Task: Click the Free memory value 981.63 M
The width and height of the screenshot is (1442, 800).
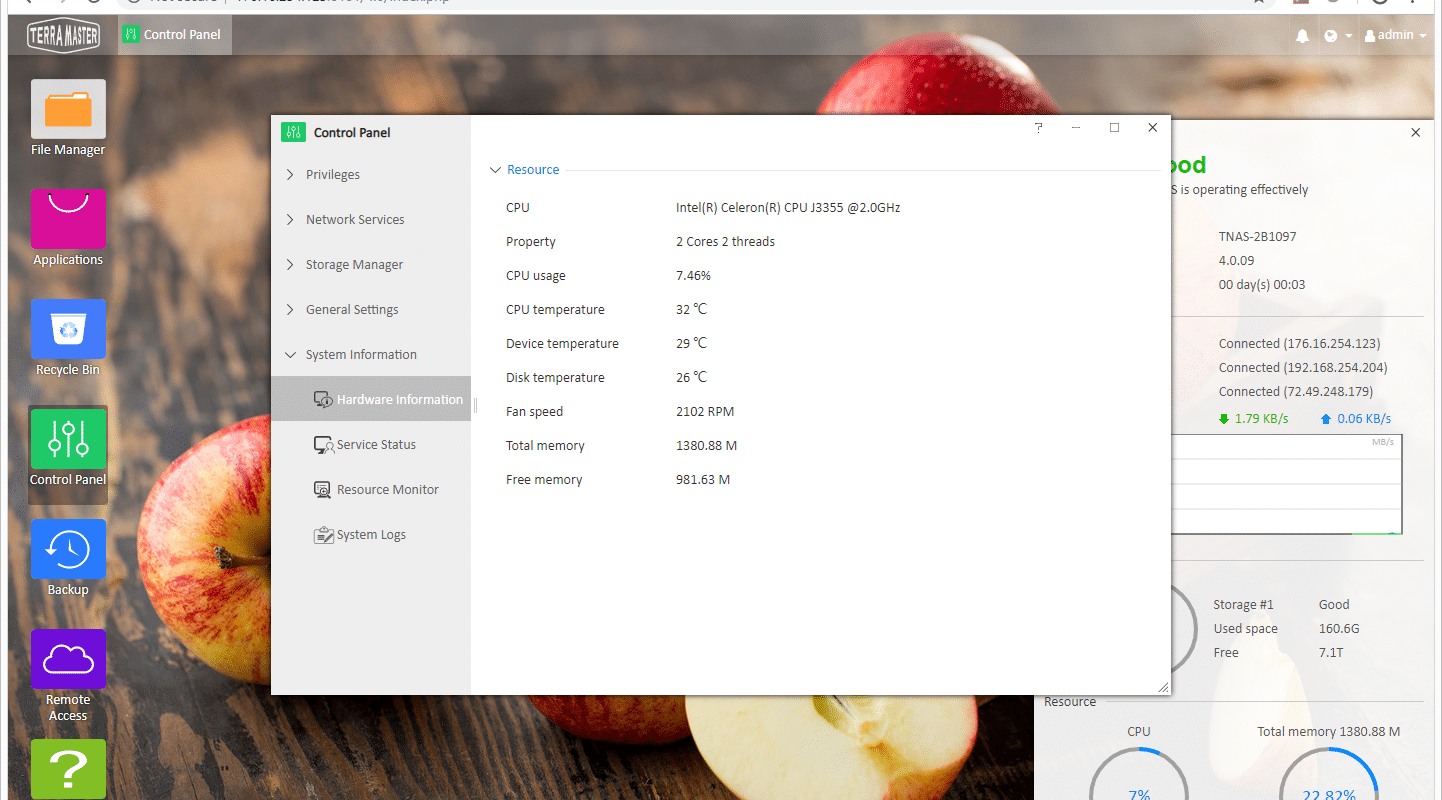Action: [x=703, y=480]
